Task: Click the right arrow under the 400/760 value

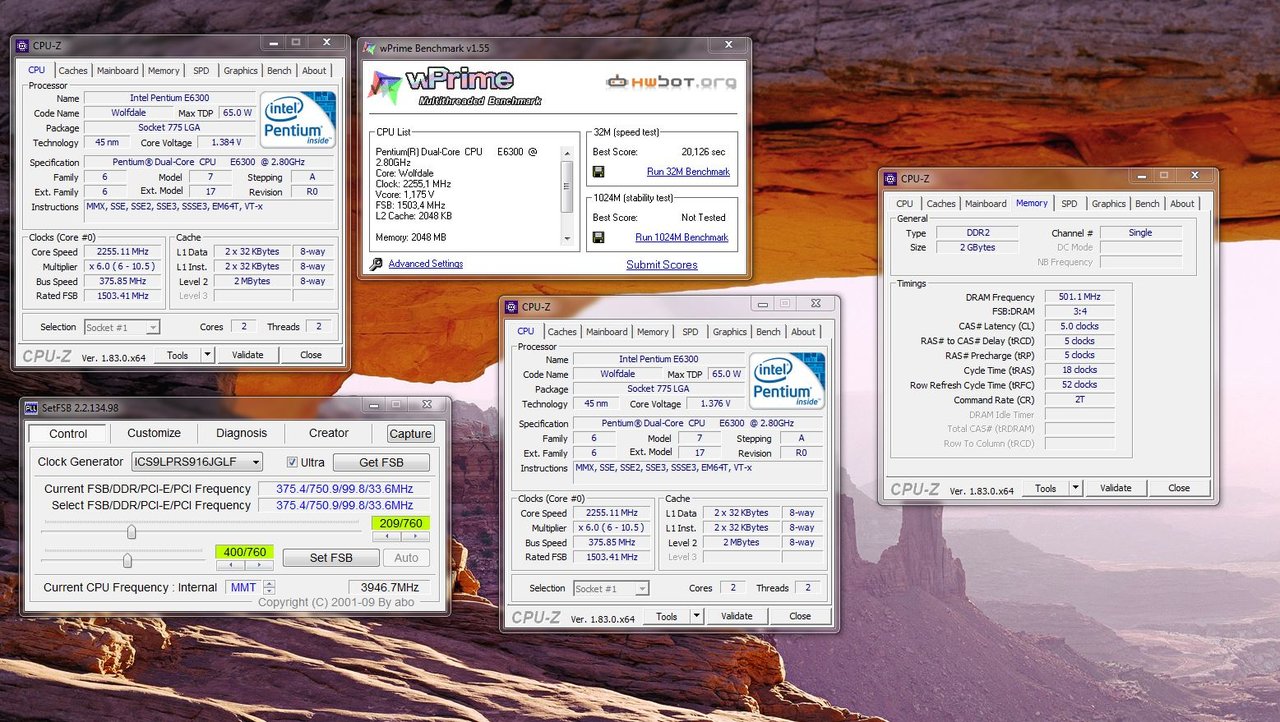Action: (258, 564)
